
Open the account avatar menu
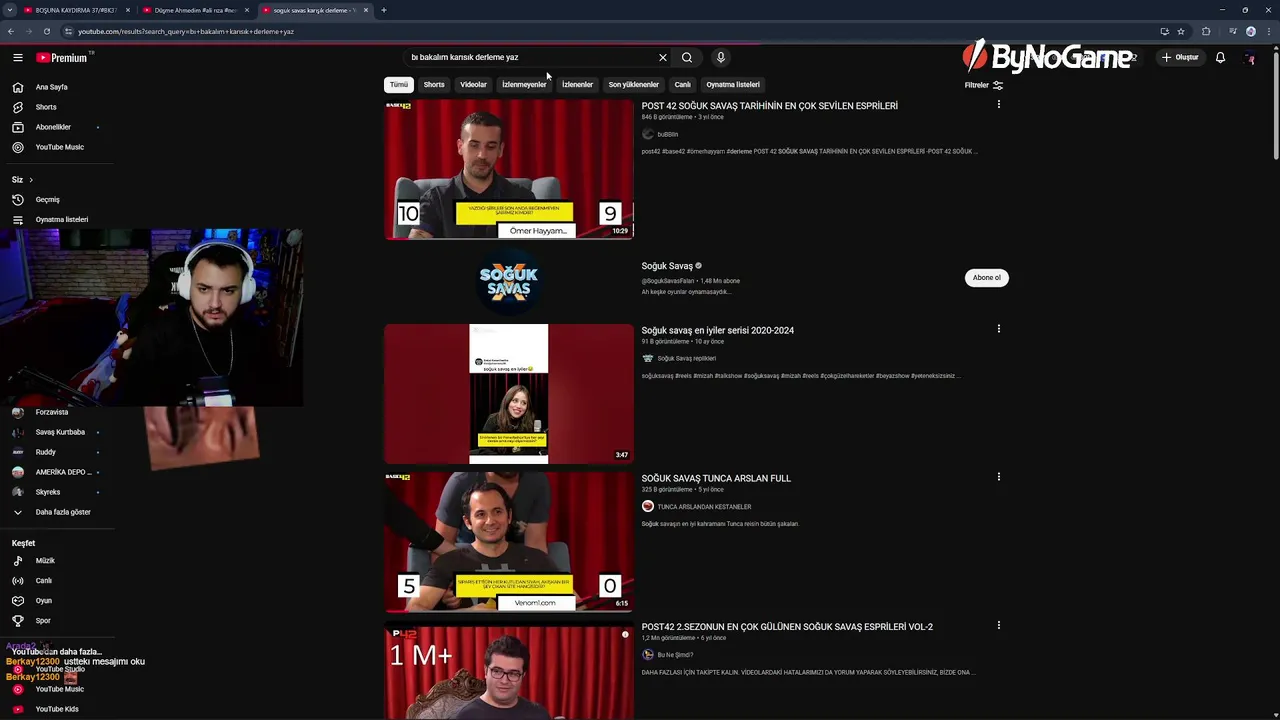click(1250, 58)
